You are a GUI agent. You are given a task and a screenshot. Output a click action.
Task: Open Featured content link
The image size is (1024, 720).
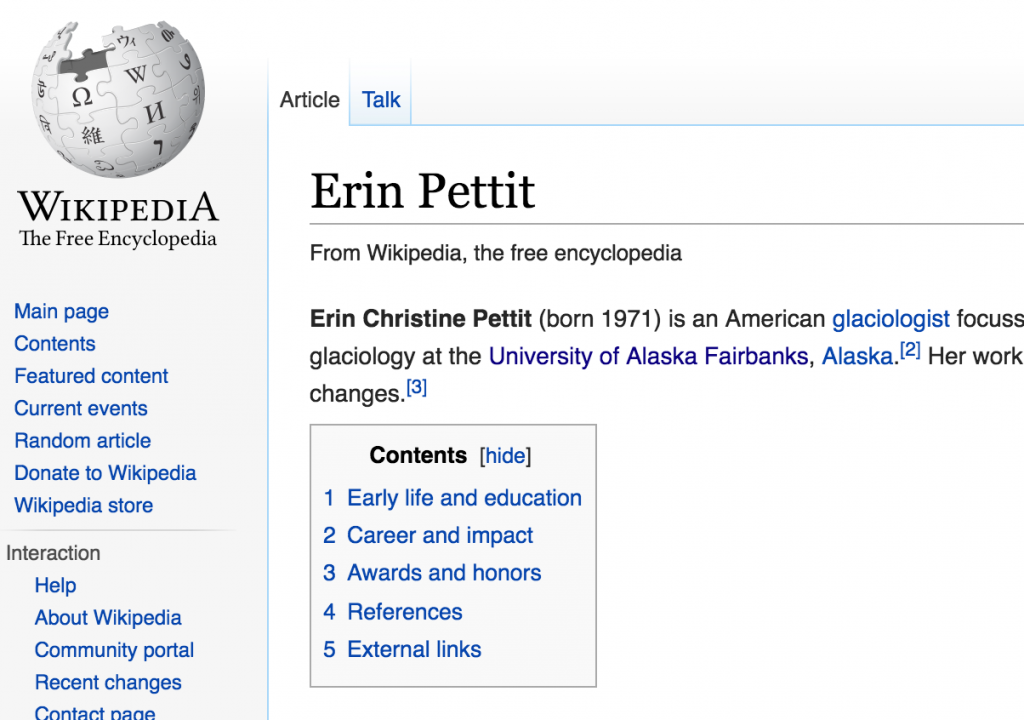[x=91, y=376]
